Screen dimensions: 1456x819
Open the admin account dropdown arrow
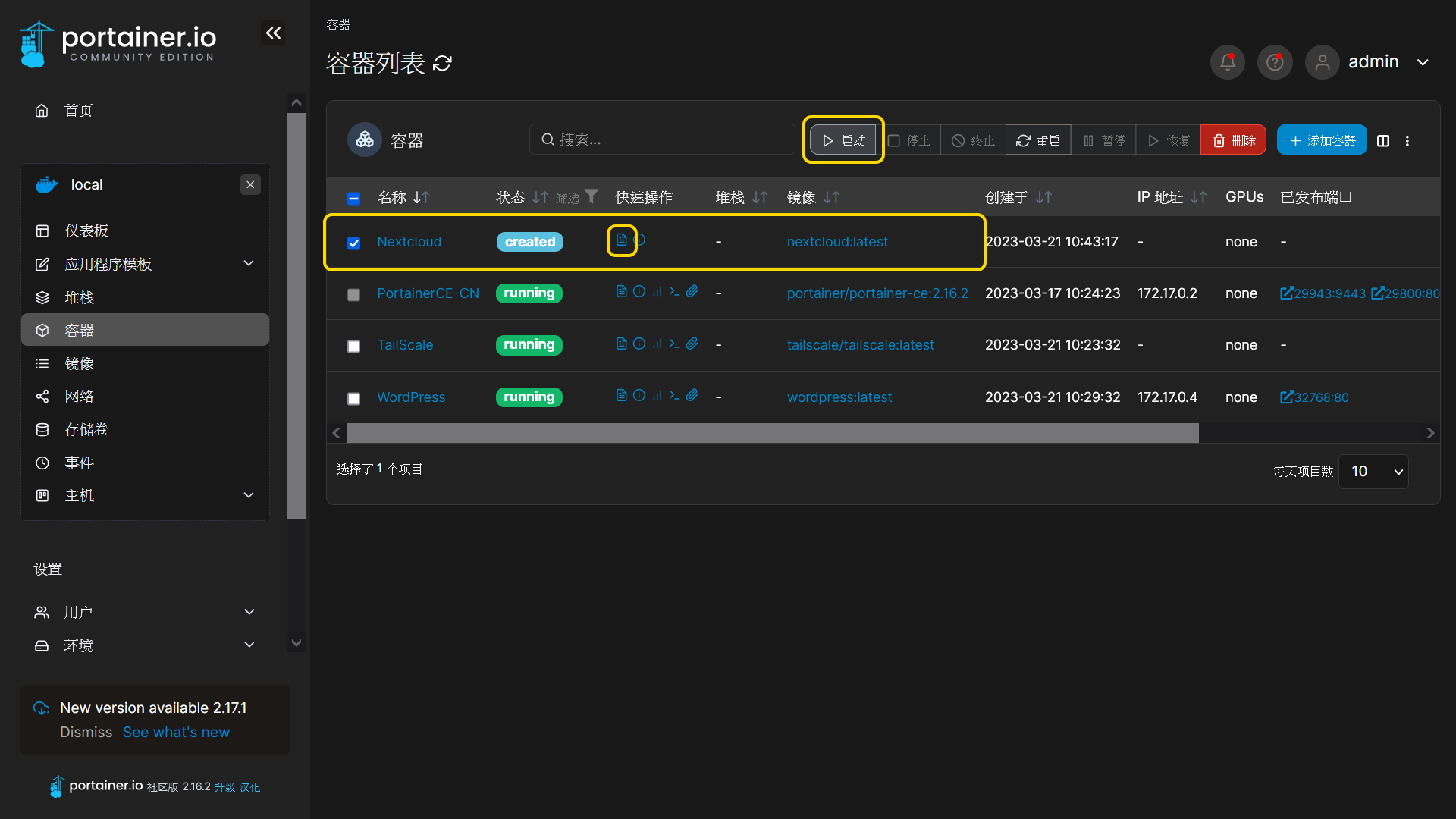(1423, 62)
